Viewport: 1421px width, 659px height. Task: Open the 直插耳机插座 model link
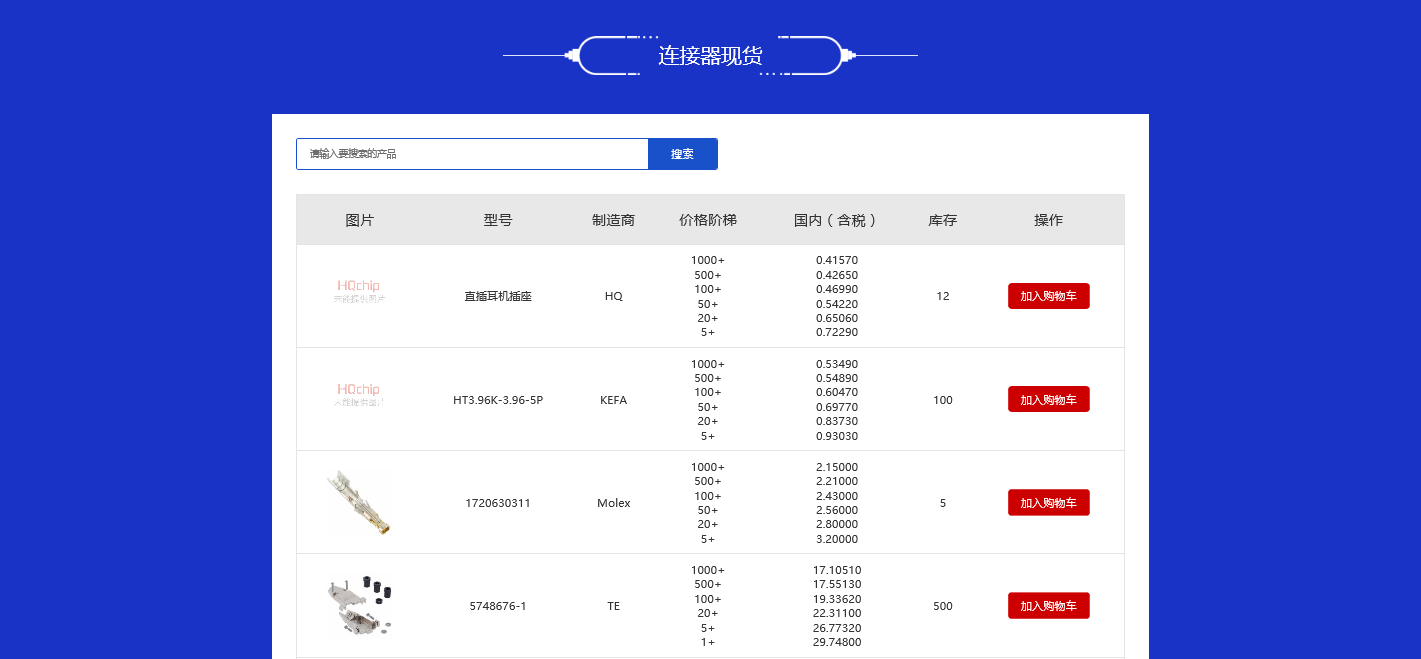click(498, 297)
